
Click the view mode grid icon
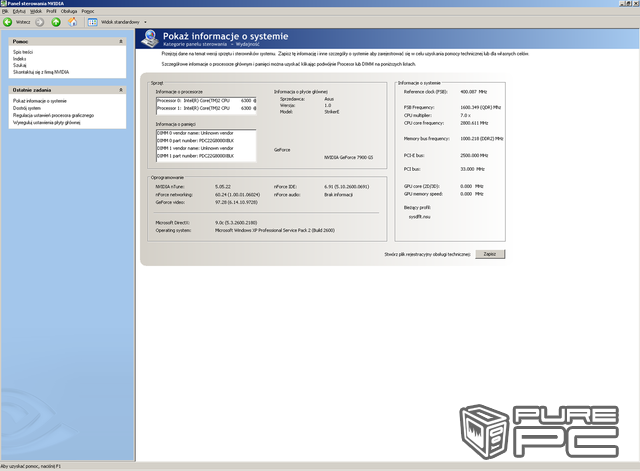(x=93, y=22)
